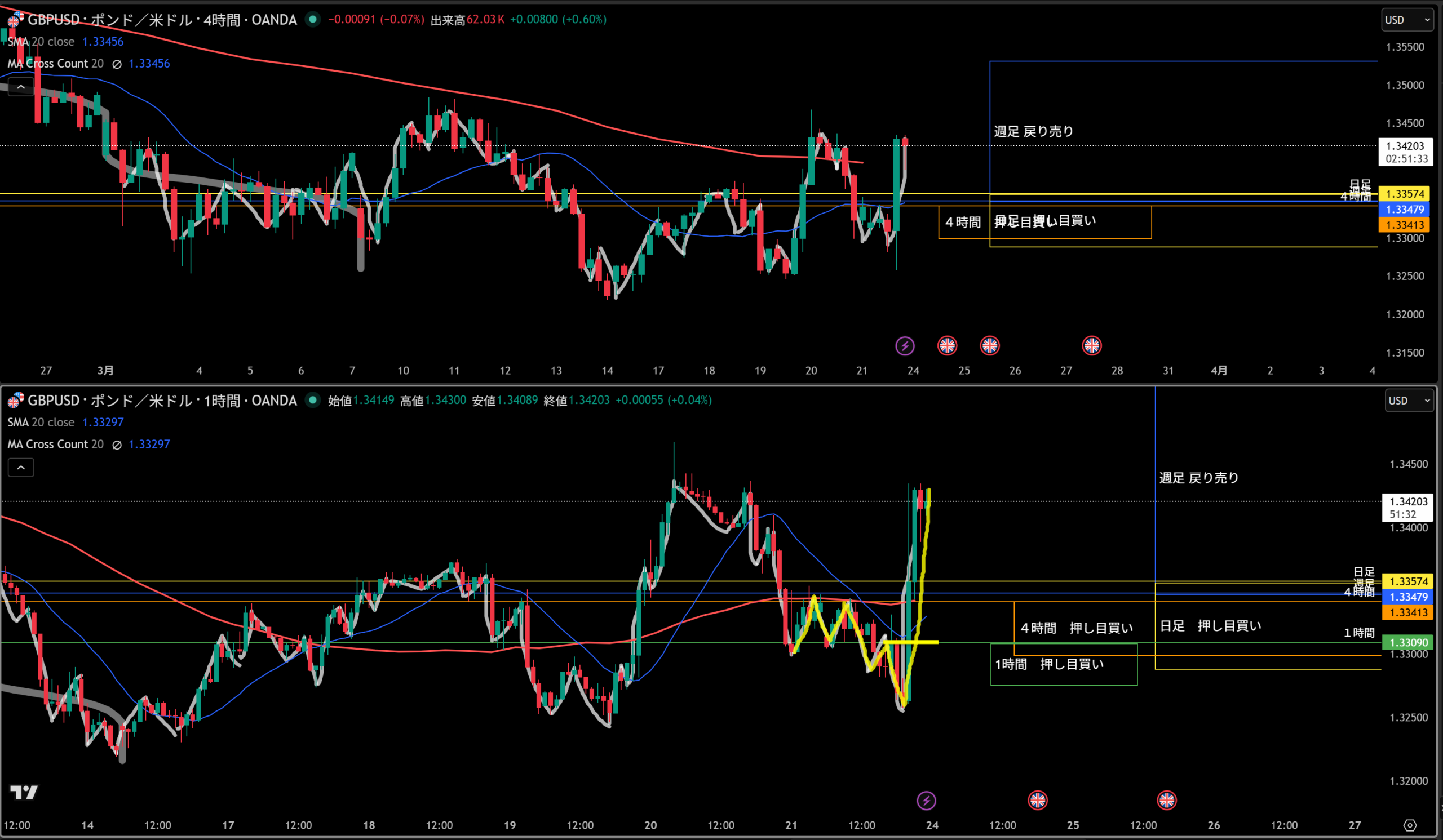
Task: Collapse indicator legend in bottom chart
Action: coord(21,468)
